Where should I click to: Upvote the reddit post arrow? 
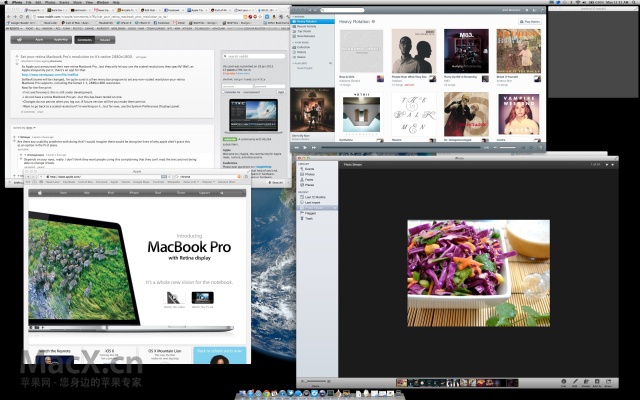(17, 56)
